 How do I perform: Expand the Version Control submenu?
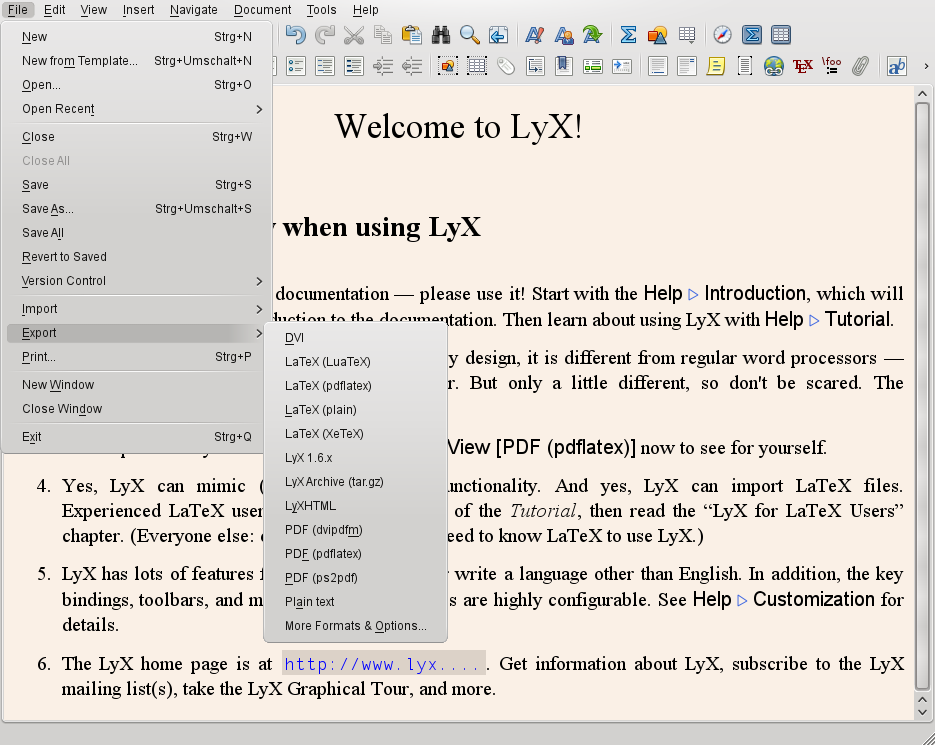[65, 281]
